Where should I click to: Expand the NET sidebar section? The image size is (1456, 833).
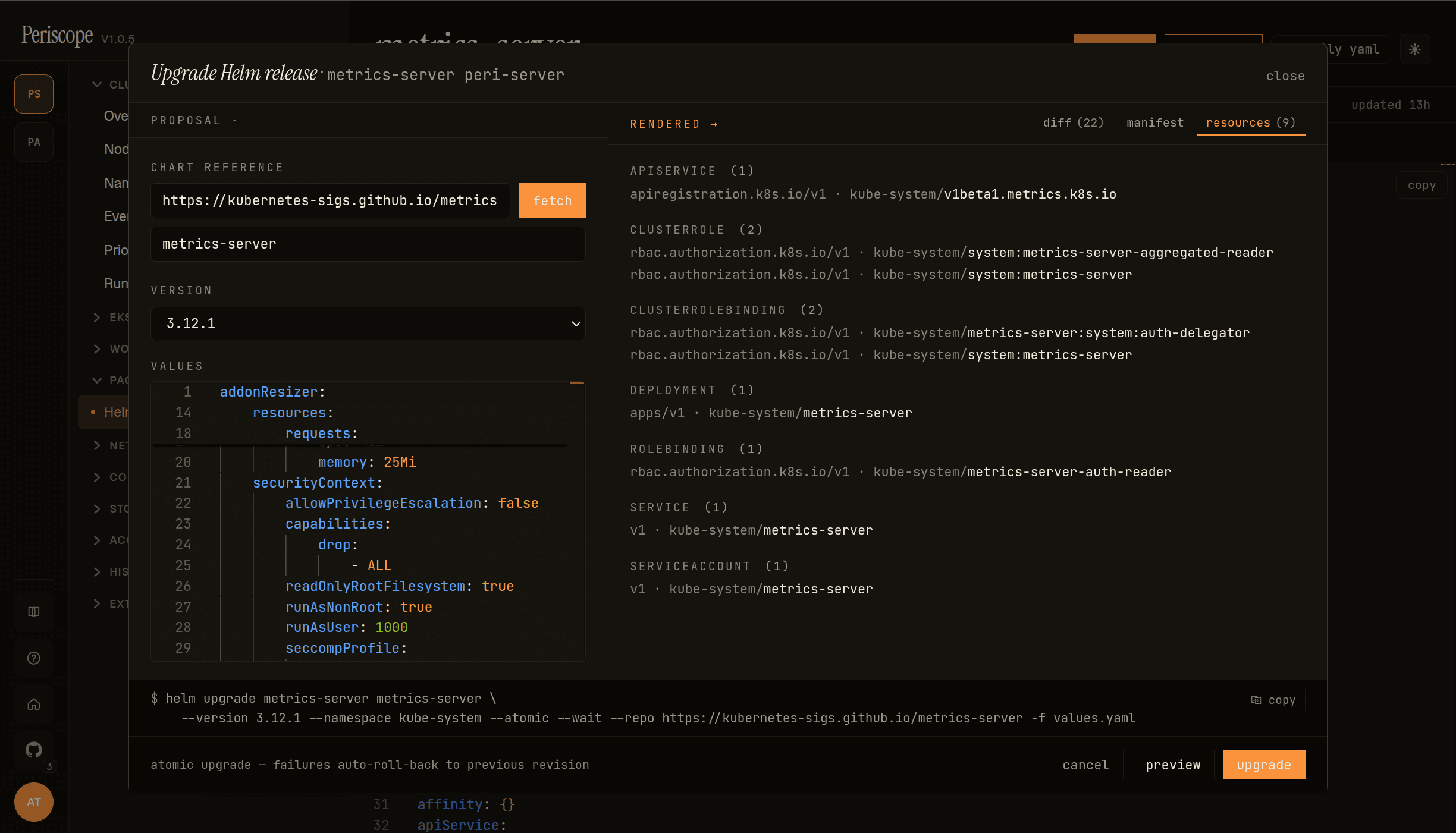tap(97, 445)
